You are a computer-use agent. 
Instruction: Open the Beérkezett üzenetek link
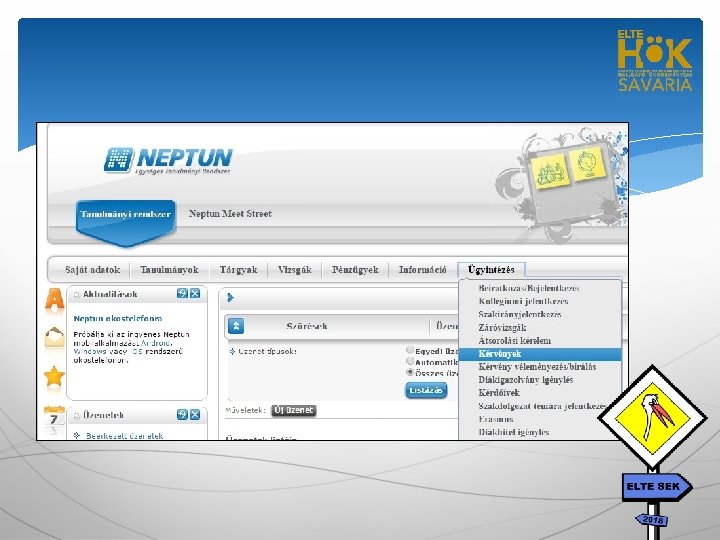[x=124, y=436]
